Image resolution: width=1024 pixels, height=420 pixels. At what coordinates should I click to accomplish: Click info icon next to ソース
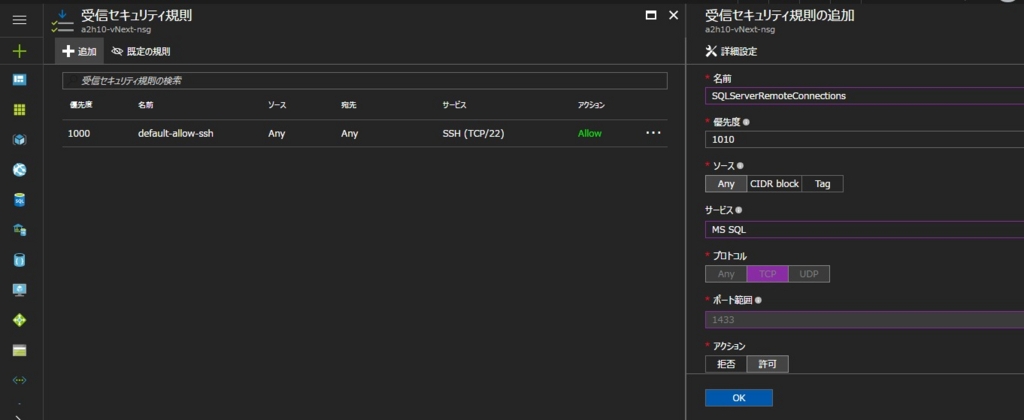740,166
